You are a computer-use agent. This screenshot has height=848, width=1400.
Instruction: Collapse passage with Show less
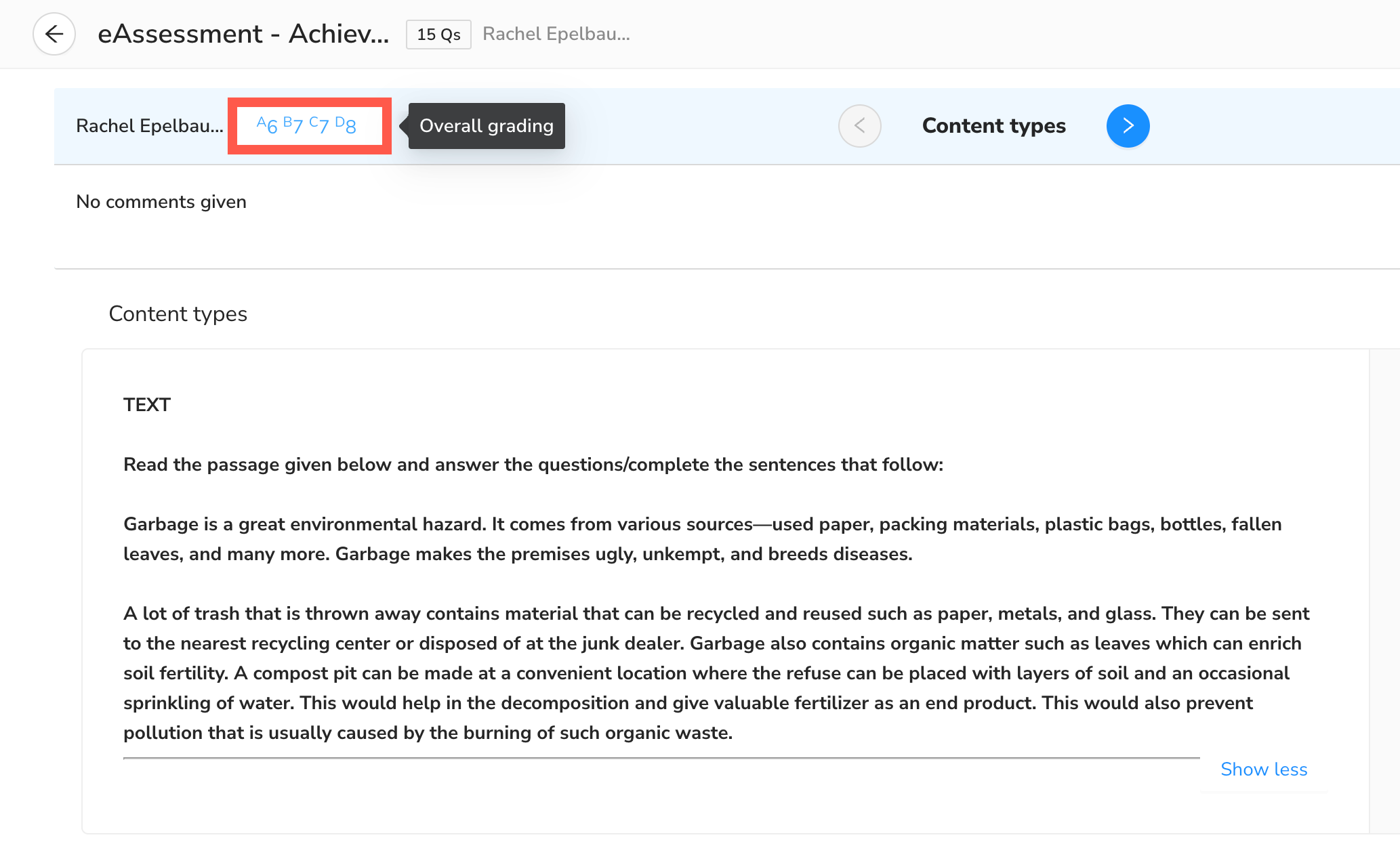pyautogui.click(x=1264, y=769)
